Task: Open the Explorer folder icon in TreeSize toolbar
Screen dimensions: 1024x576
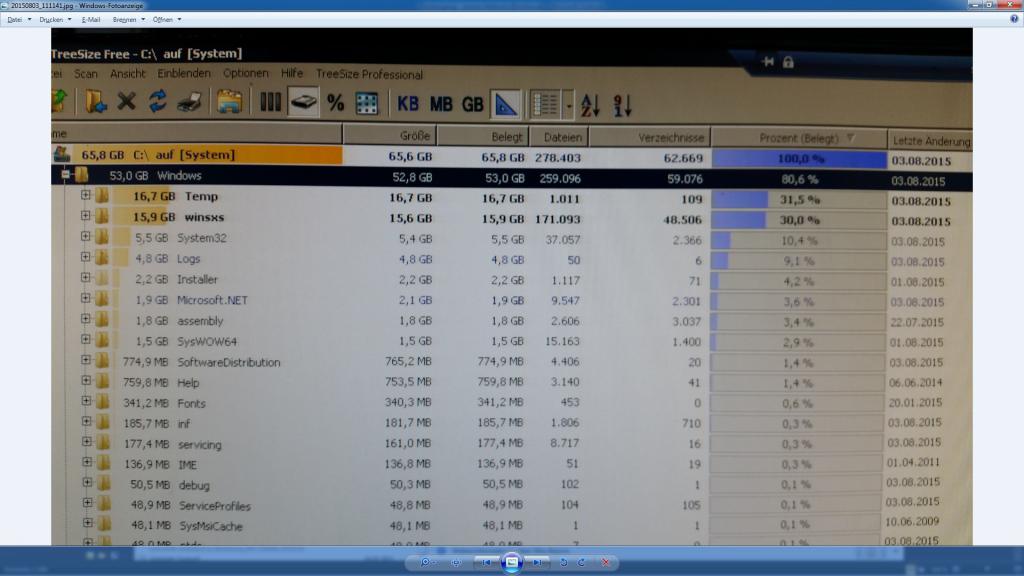Action: 229,102
